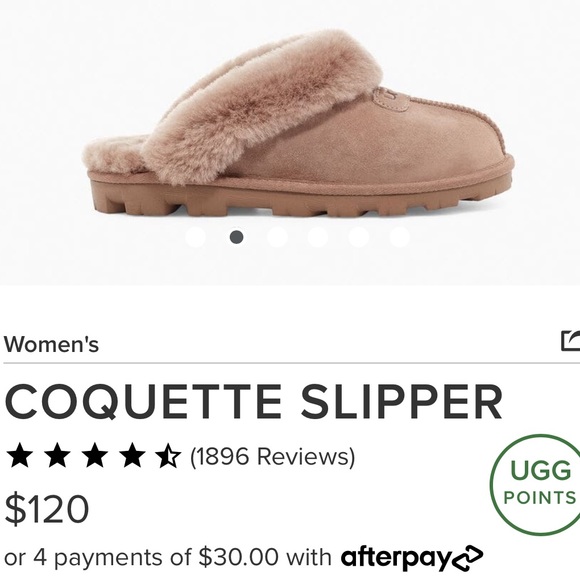This screenshot has height=580, width=580.
Task: Select the third carousel image dot
Action: pos(277,237)
